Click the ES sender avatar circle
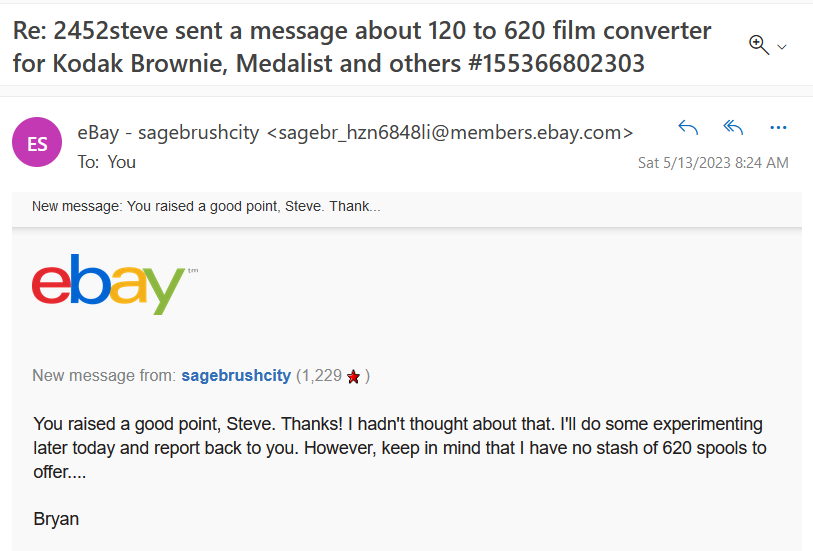This screenshot has height=551, width=813. [37, 142]
